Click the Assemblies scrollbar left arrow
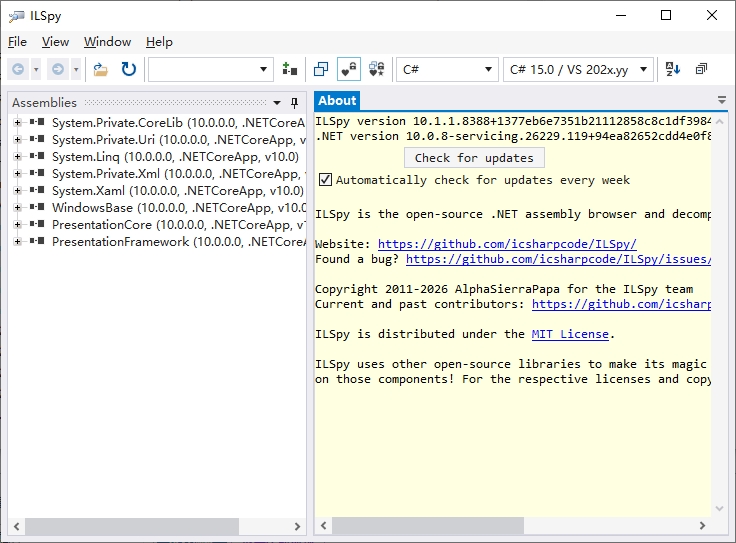736x543 pixels. pos(17,526)
